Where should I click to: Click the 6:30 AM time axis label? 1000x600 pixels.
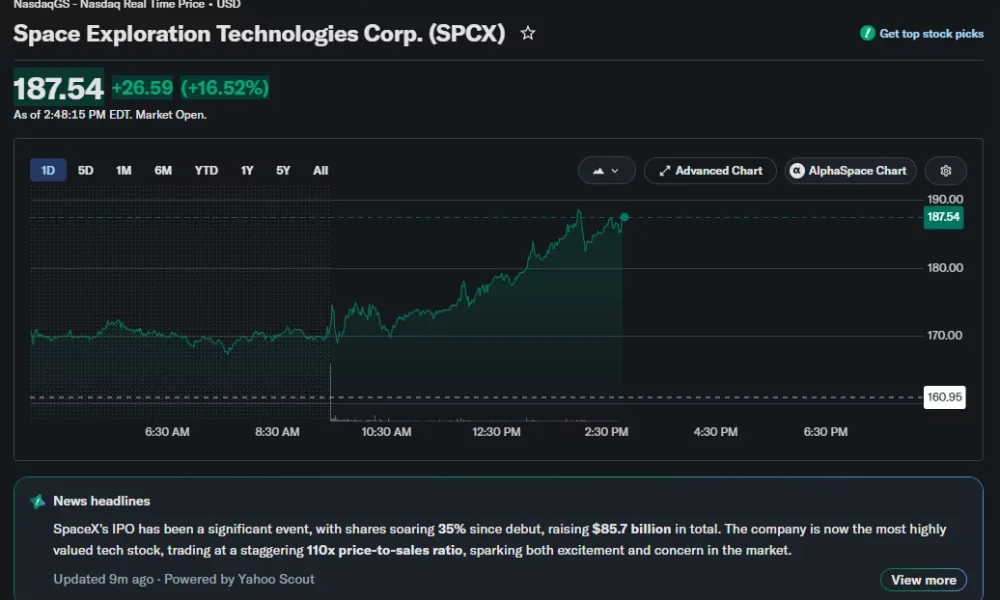(167, 432)
